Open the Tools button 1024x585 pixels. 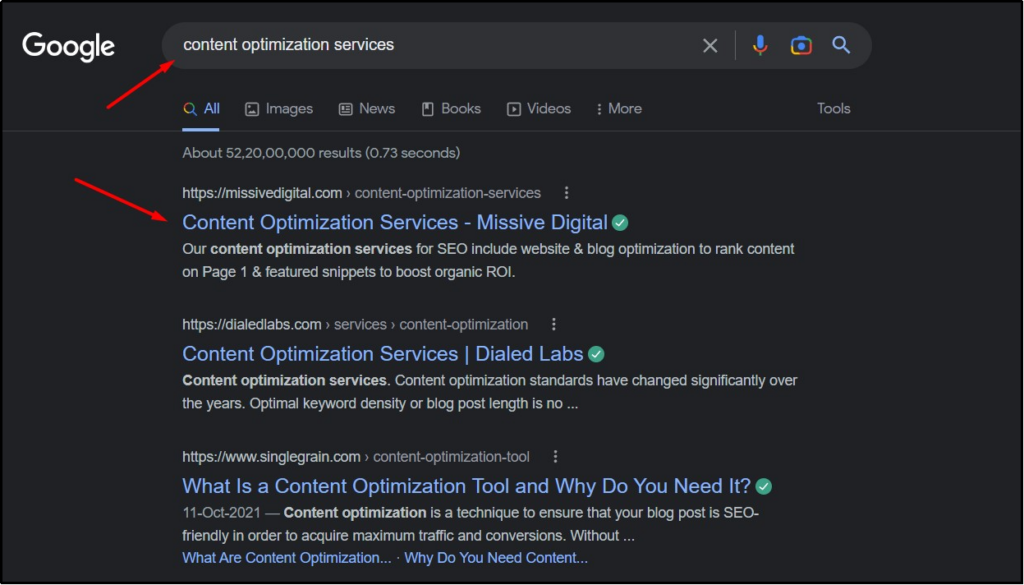[x=833, y=108]
